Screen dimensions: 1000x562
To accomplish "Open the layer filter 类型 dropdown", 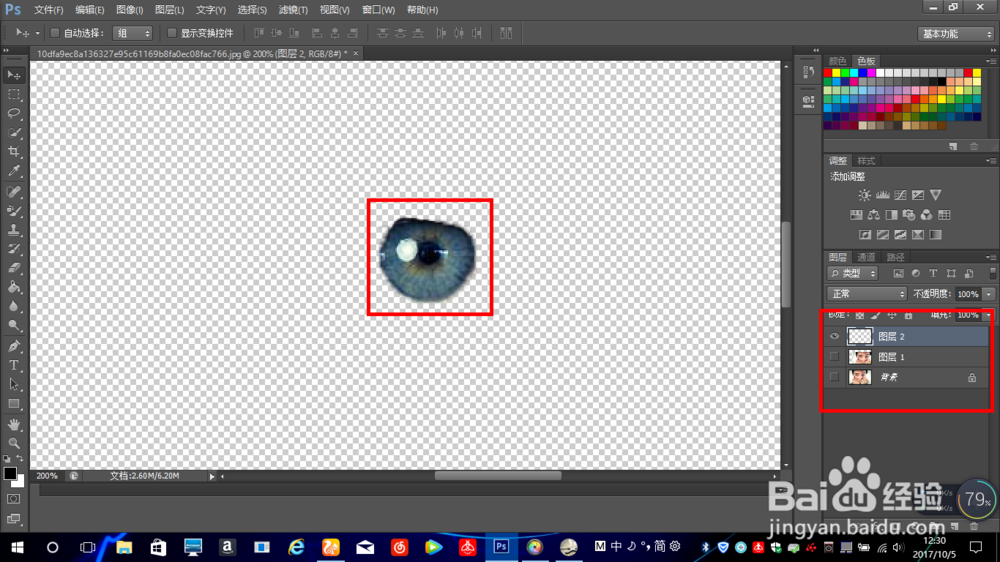I will (x=853, y=274).
